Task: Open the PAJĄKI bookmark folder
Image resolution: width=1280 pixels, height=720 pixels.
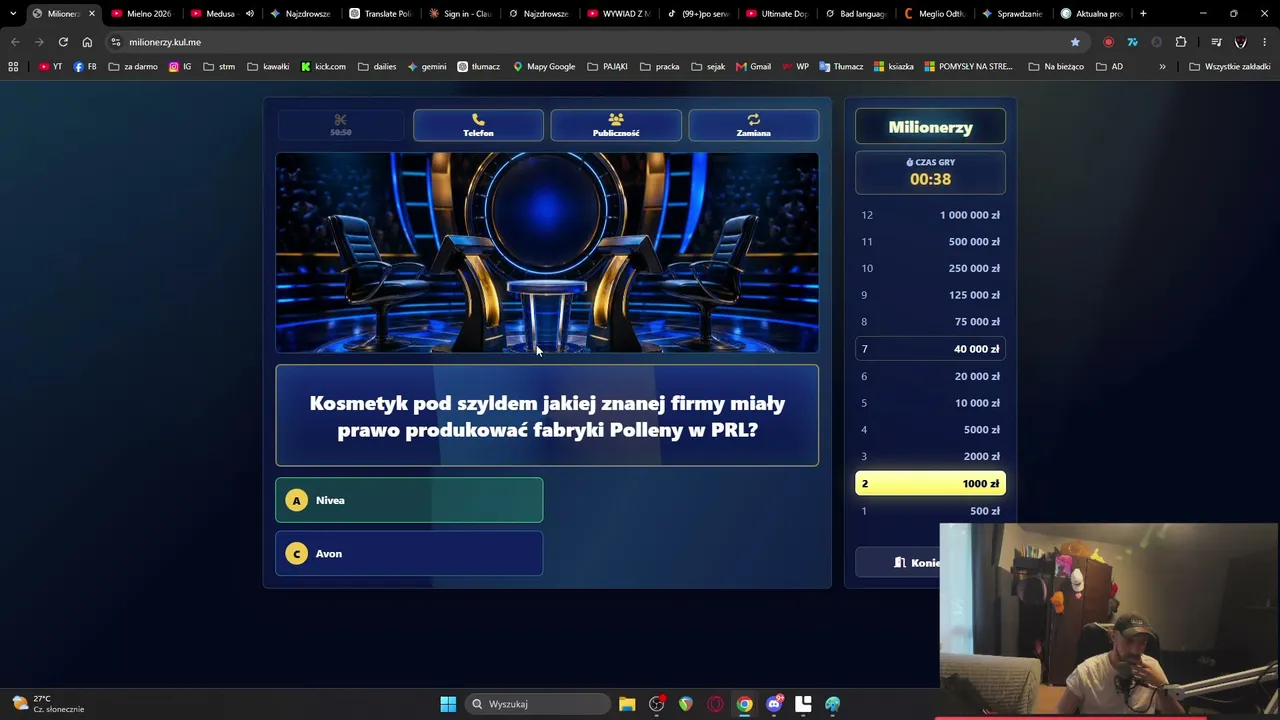Action: (607, 67)
